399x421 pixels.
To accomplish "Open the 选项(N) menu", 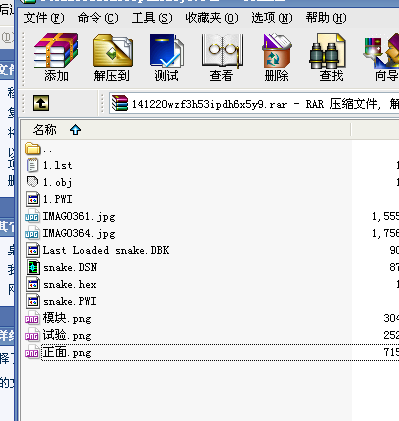I will point(272,18).
